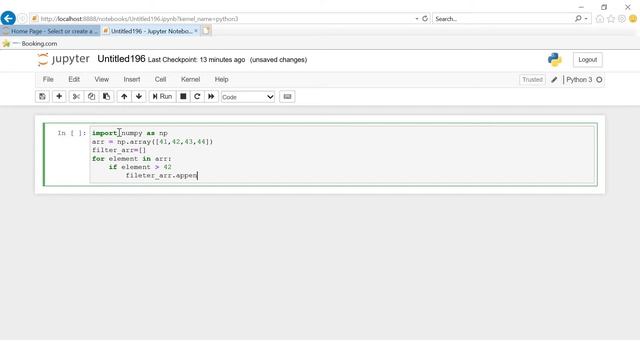Click the 'if element > 42' line

point(140,167)
